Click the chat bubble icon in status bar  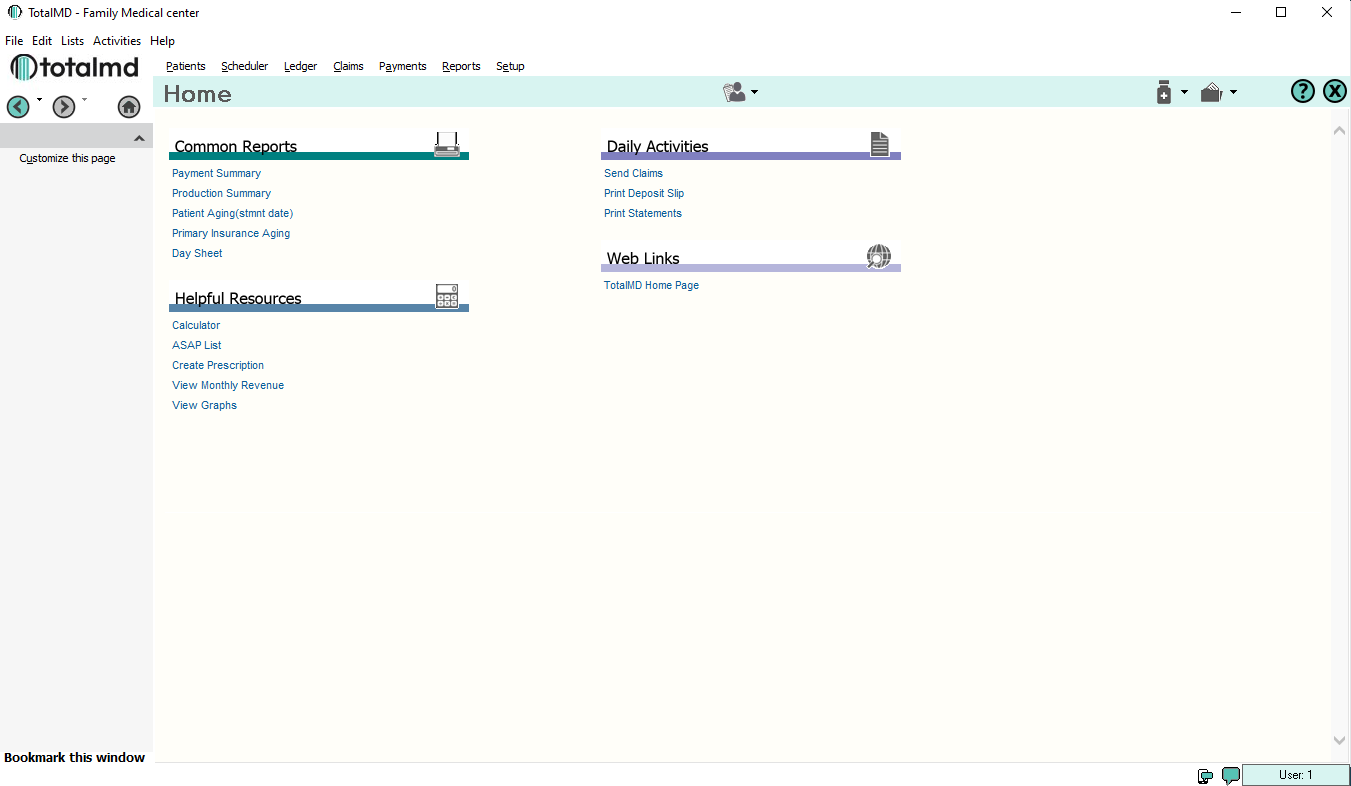1231,776
